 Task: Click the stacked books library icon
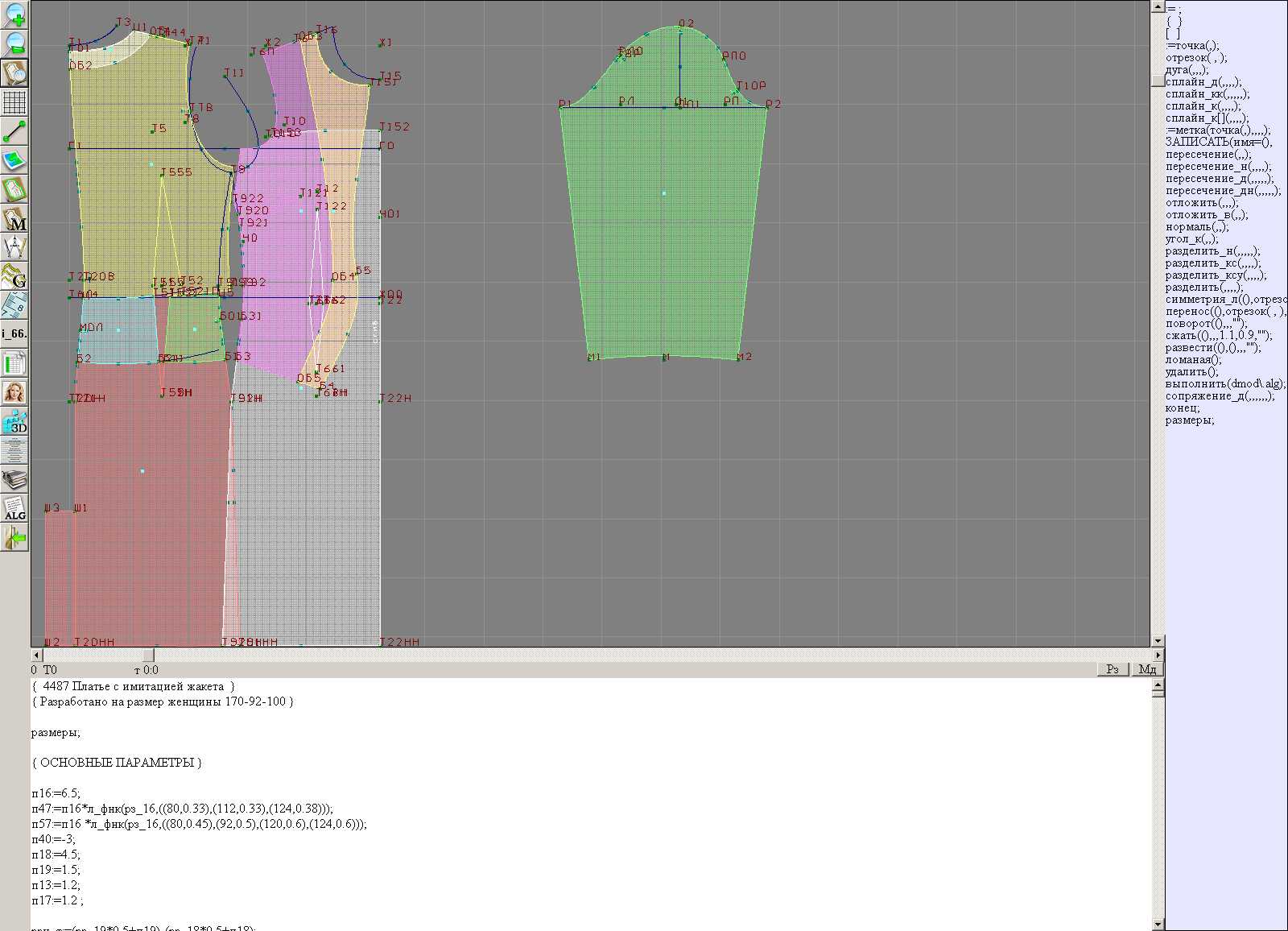pyautogui.click(x=14, y=480)
